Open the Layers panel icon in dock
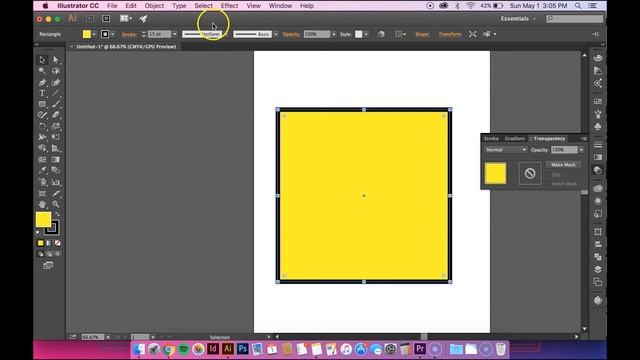640x360 pixels. [x=598, y=269]
